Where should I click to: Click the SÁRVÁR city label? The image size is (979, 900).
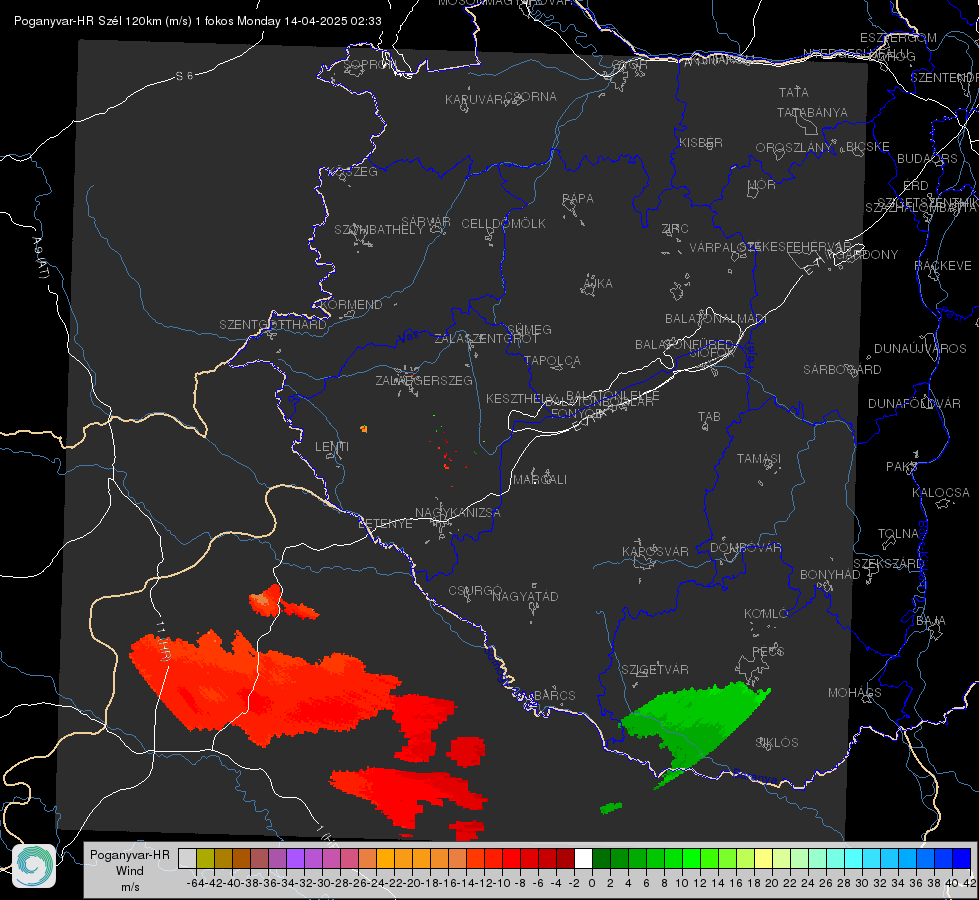[425, 222]
